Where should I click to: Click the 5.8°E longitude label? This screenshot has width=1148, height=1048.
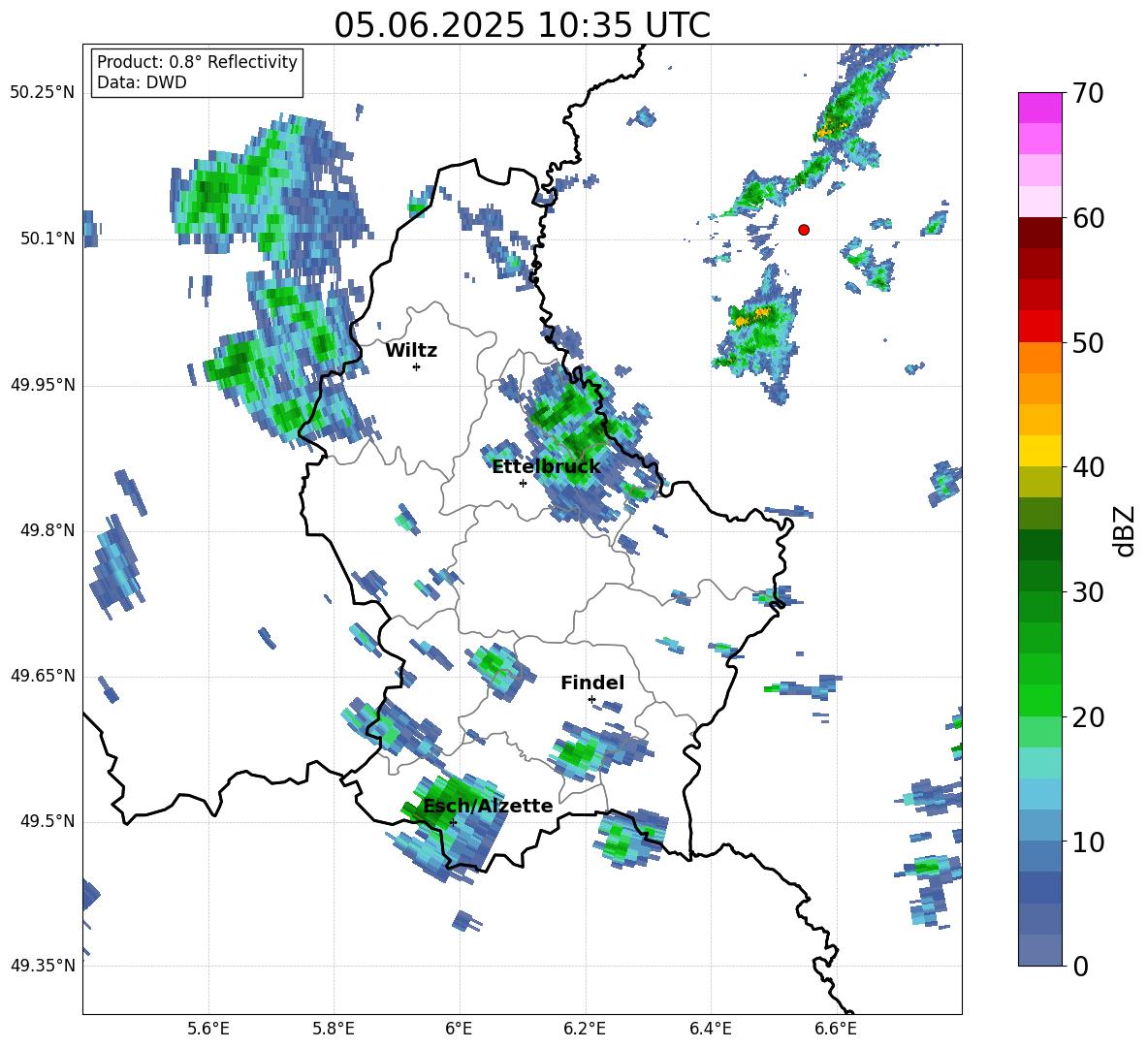point(334,1029)
